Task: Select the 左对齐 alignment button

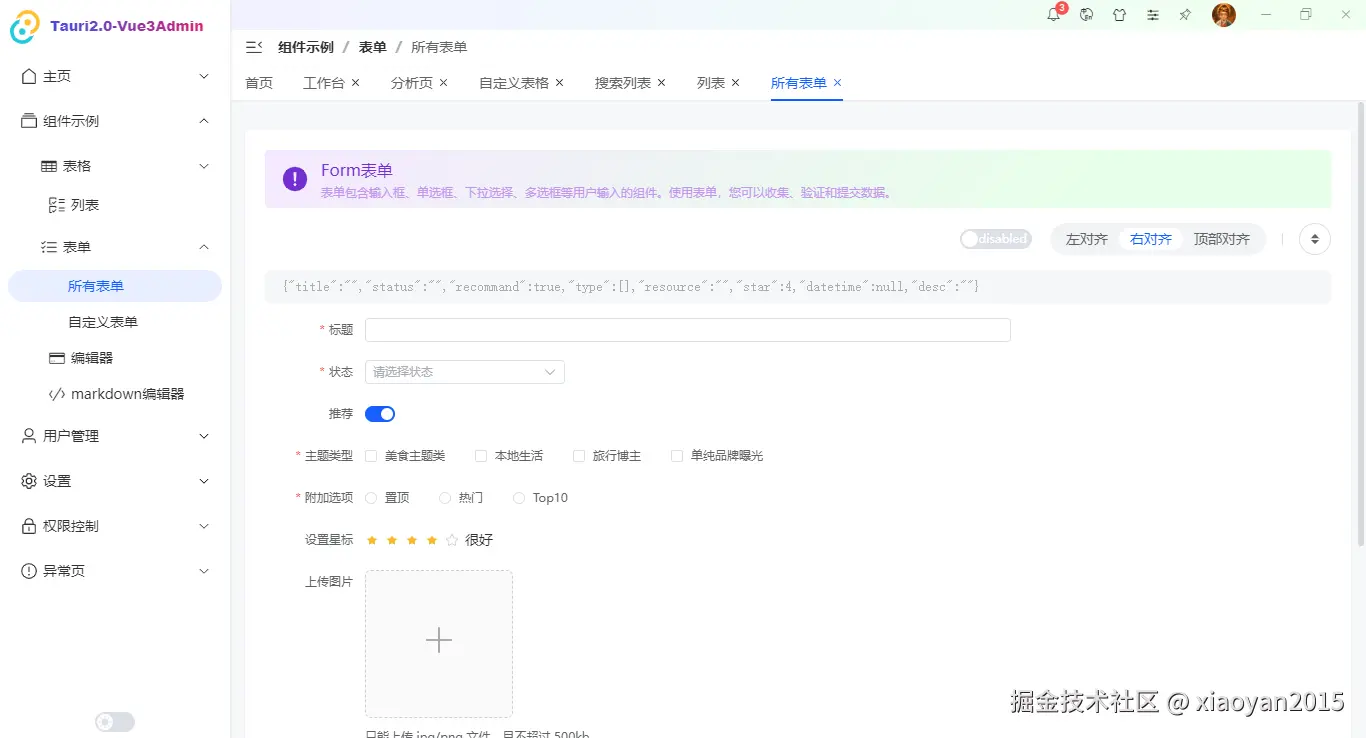Action: 1086,239
